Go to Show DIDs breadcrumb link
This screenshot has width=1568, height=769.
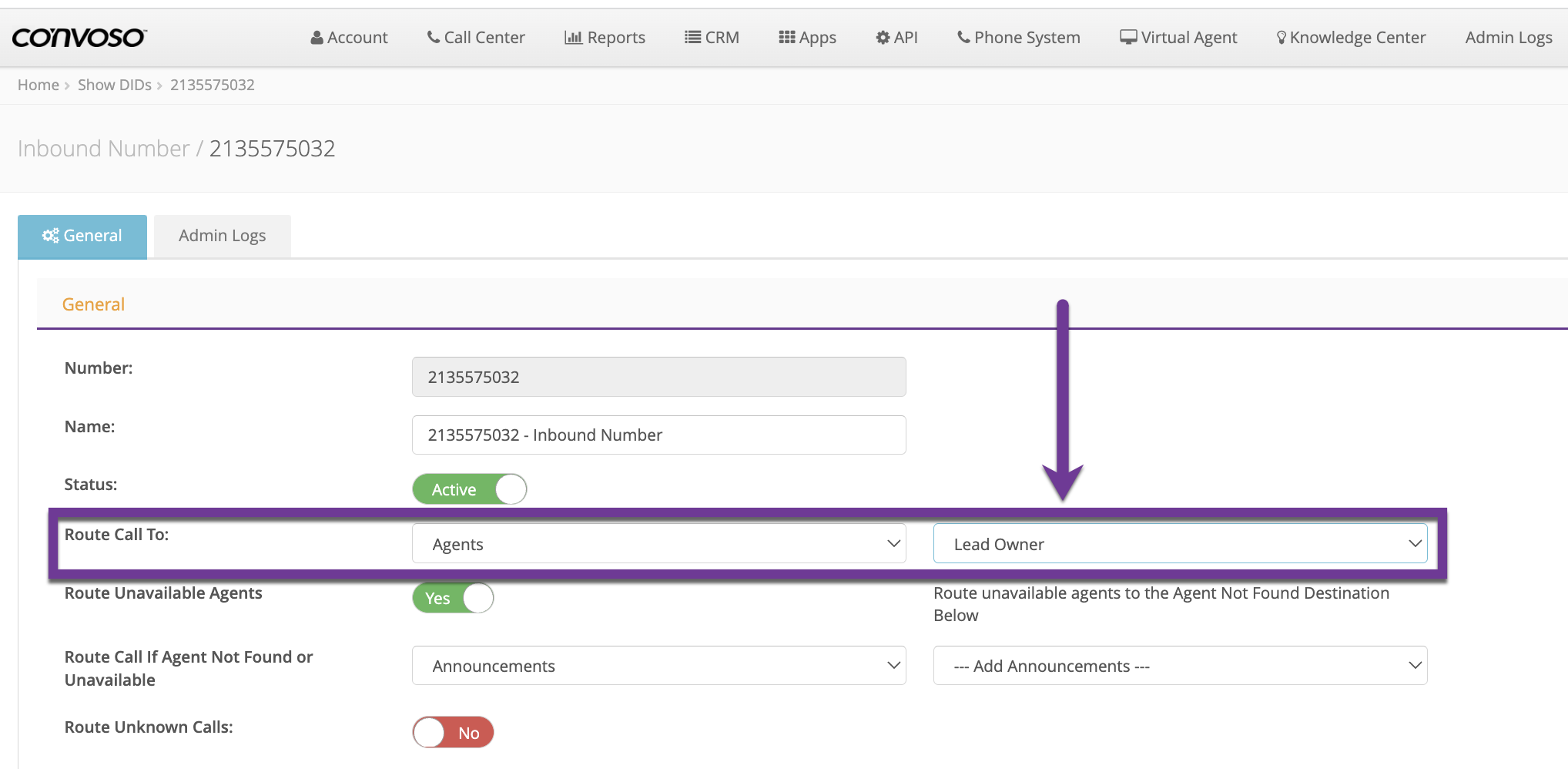pyautogui.click(x=114, y=85)
